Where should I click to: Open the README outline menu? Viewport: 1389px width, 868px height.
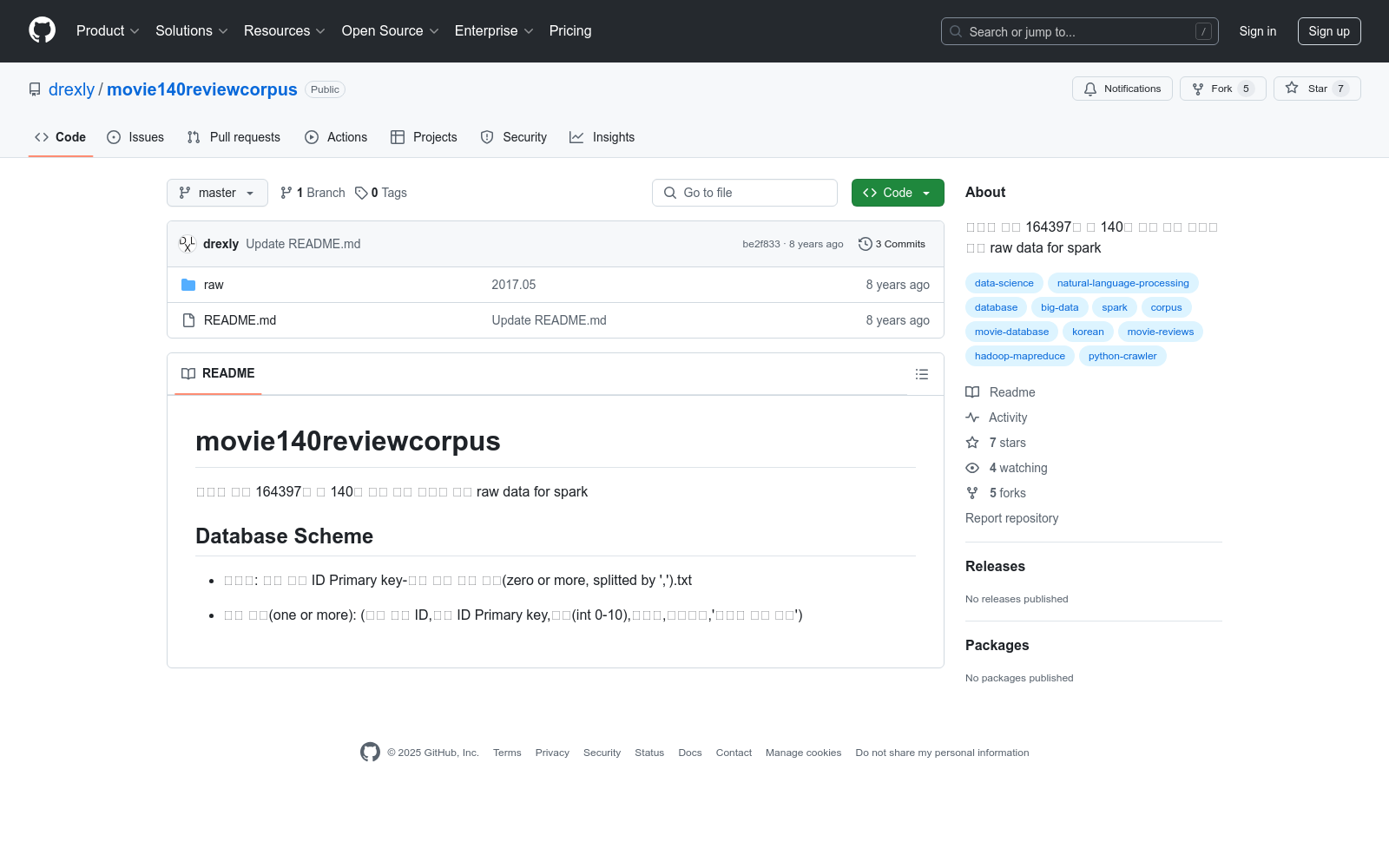pos(922,374)
